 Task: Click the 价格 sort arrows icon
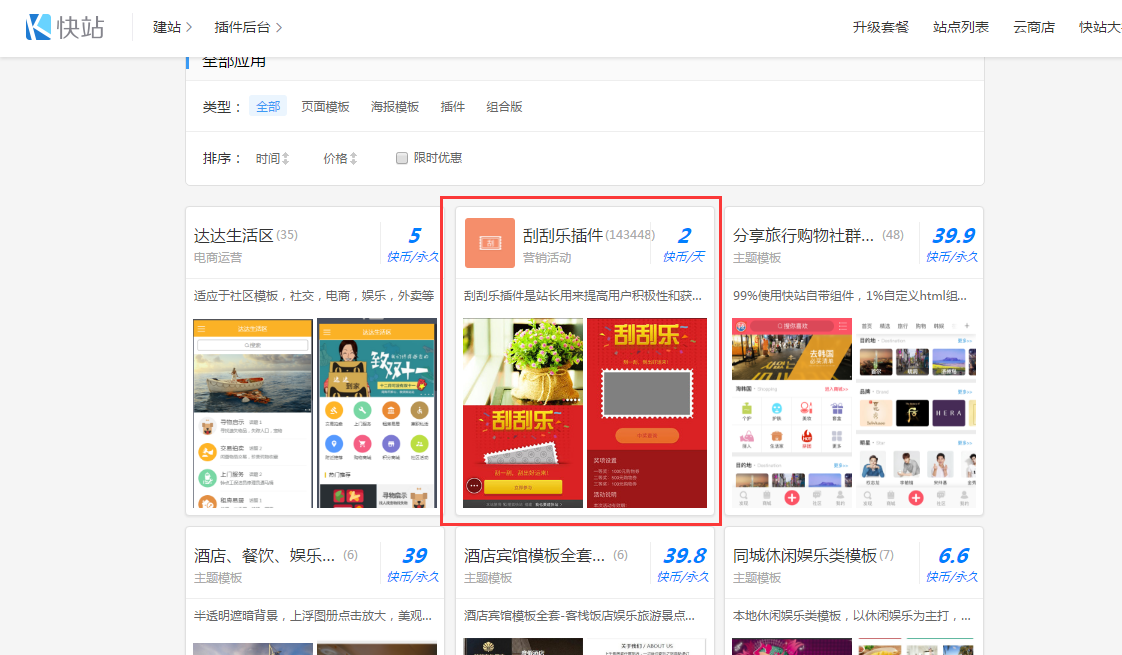coord(353,158)
